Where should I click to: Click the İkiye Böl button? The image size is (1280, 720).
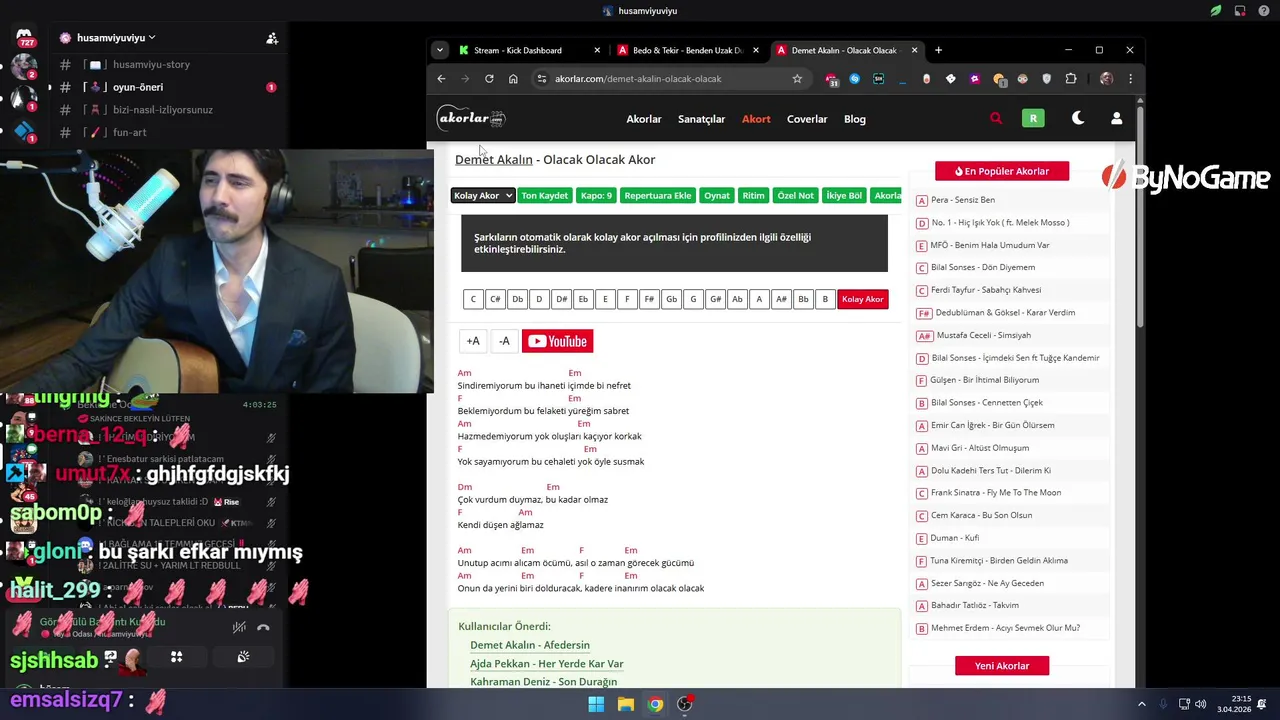(x=844, y=195)
